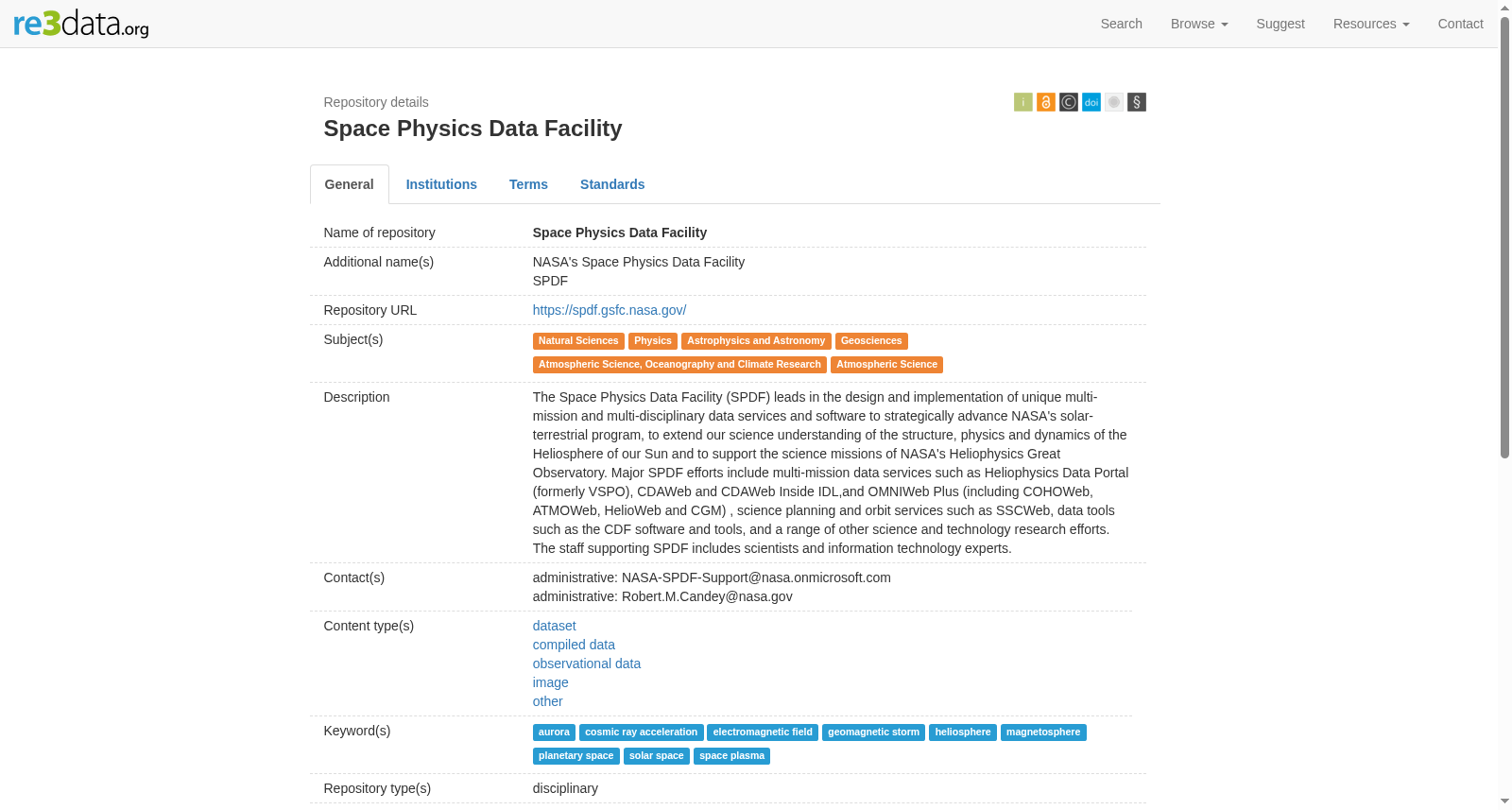Open the Terms tab

click(528, 184)
